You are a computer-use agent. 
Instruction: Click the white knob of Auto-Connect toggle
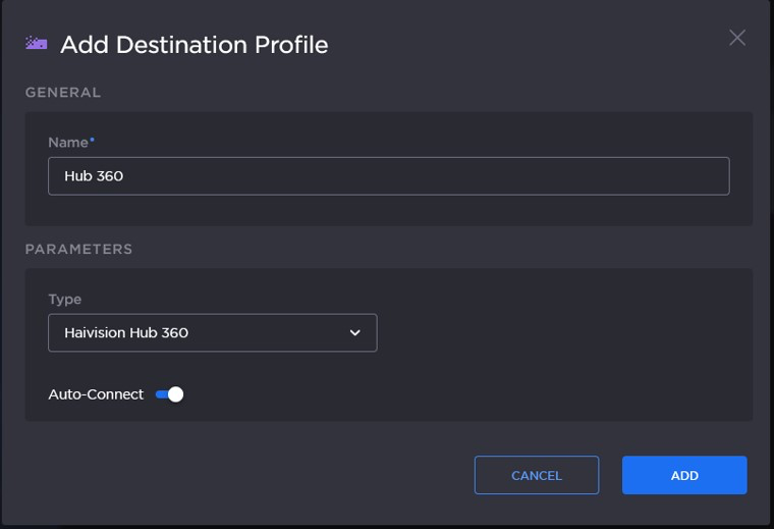[176, 394]
